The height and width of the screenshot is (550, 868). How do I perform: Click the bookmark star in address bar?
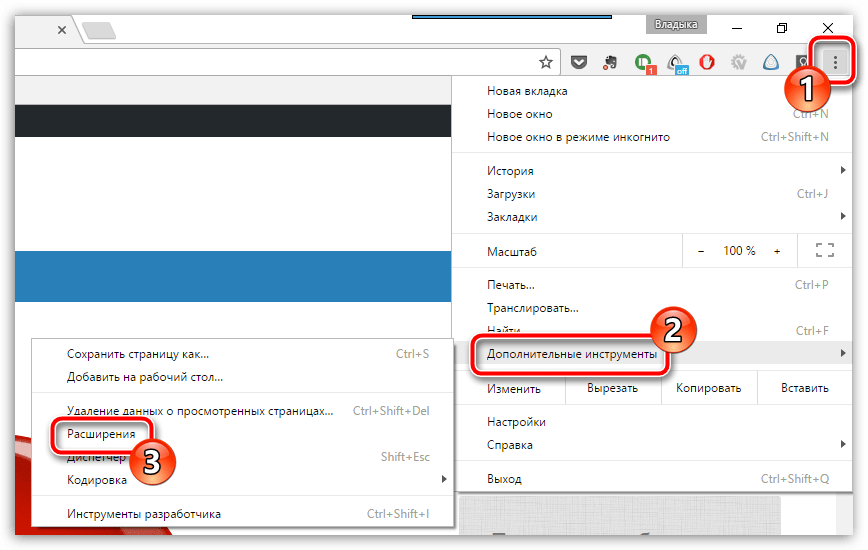(x=546, y=62)
